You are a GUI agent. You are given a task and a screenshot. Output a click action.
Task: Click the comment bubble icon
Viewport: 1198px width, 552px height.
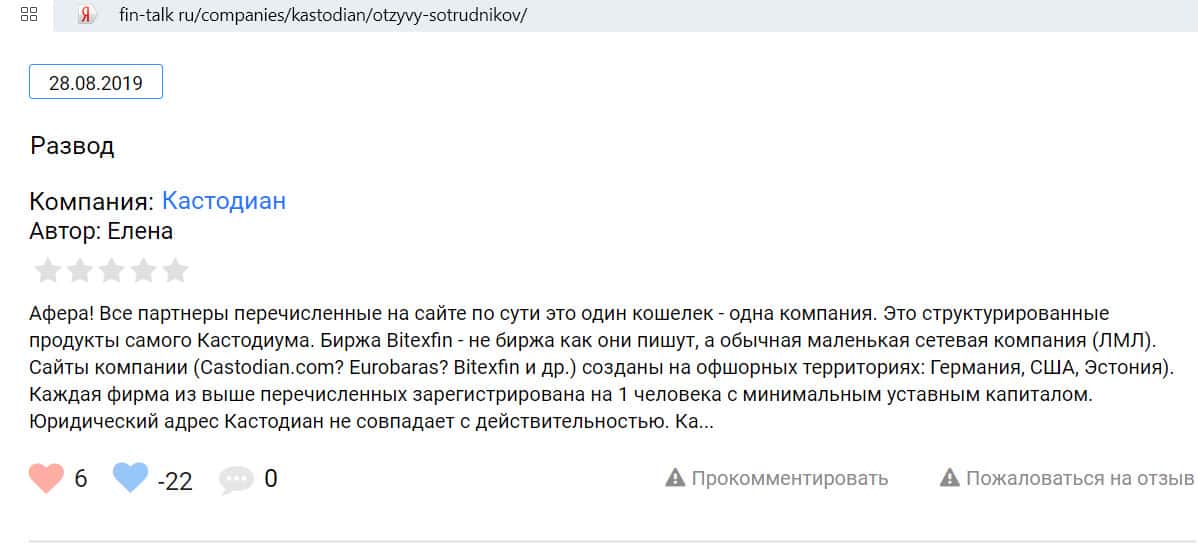(x=237, y=480)
